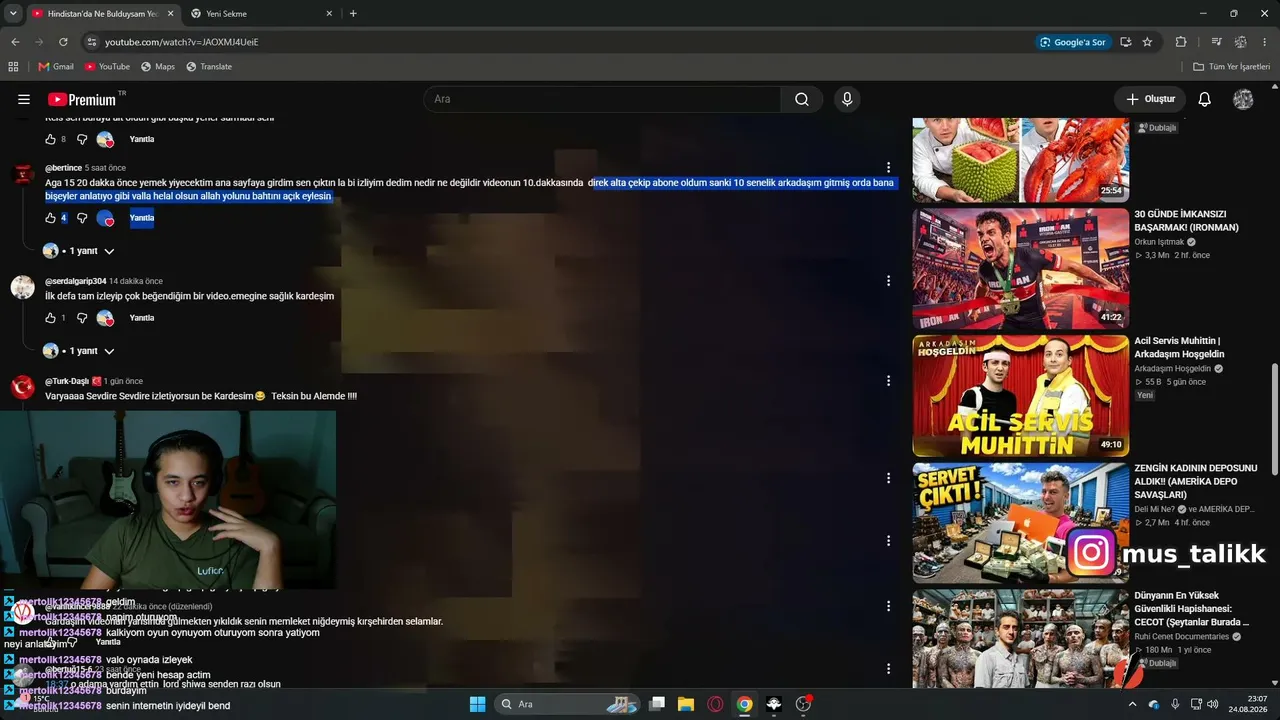Screen dimensions: 1280x720
Task: Dislike the @serdalgarip304 comment
Action: tap(83, 318)
